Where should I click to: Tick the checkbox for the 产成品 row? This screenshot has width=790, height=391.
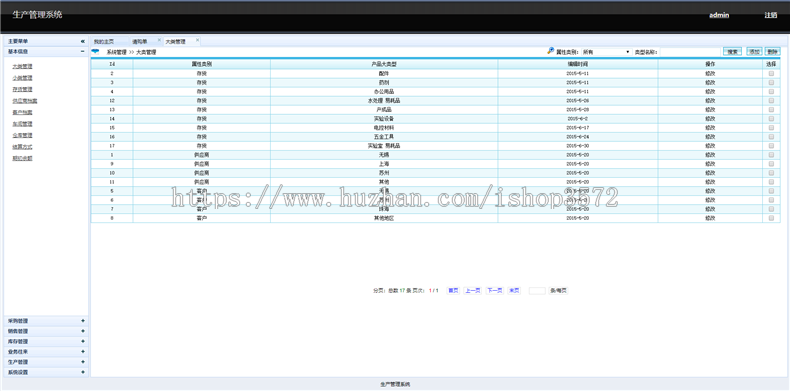pos(771,109)
